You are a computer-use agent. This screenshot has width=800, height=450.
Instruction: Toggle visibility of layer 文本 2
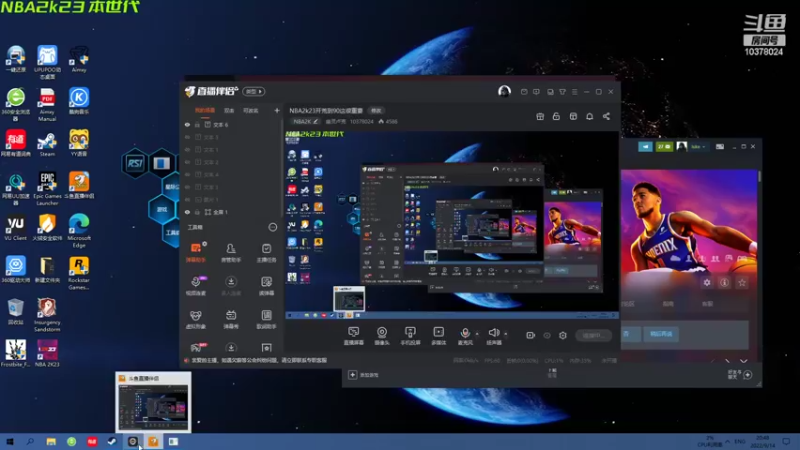(x=187, y=162)
